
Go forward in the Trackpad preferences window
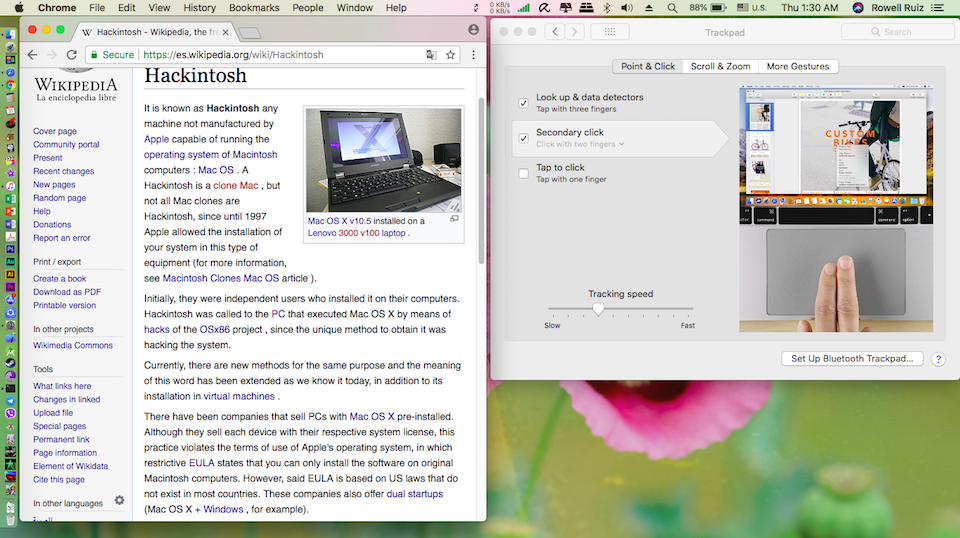(x=574, y=32)
